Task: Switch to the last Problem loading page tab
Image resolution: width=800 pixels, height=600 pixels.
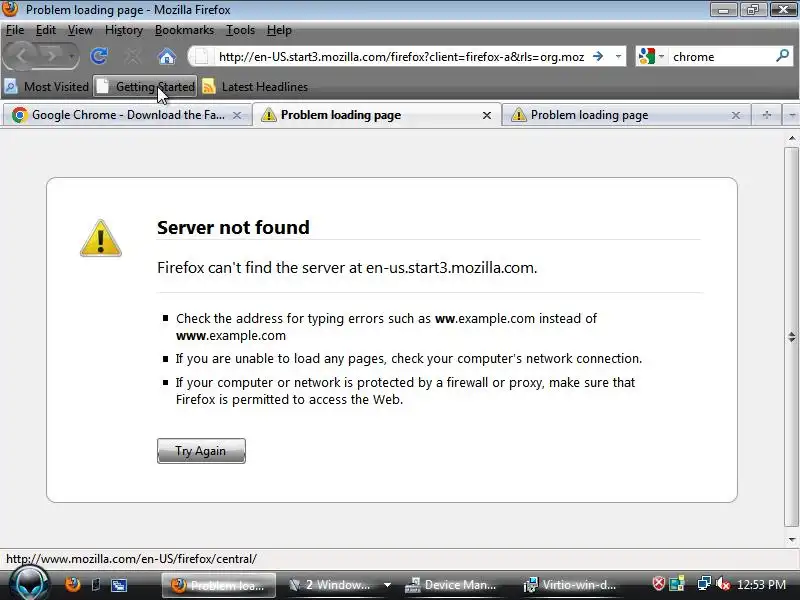Action: click(626, 115)
